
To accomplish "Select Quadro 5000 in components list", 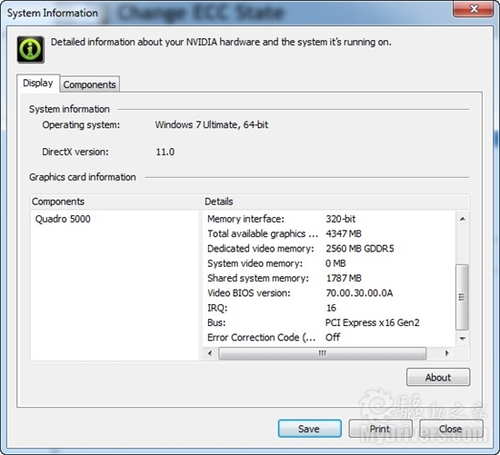I will (63, 219).
